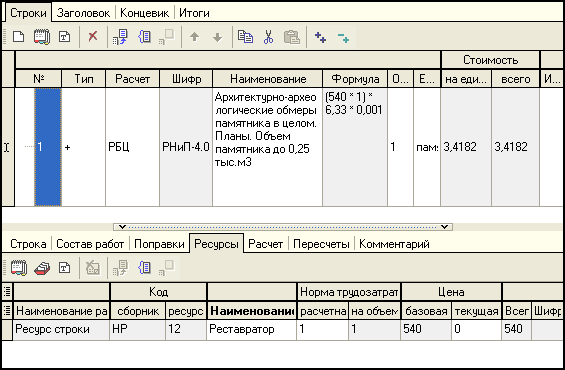
Task: Click the lower grid options icon beside Наименование ра
Action: coord(7,311)
